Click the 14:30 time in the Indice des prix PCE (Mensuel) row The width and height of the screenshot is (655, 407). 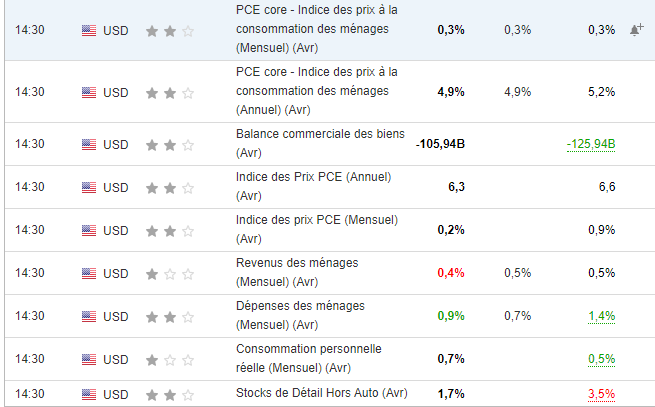pos(30,230)
